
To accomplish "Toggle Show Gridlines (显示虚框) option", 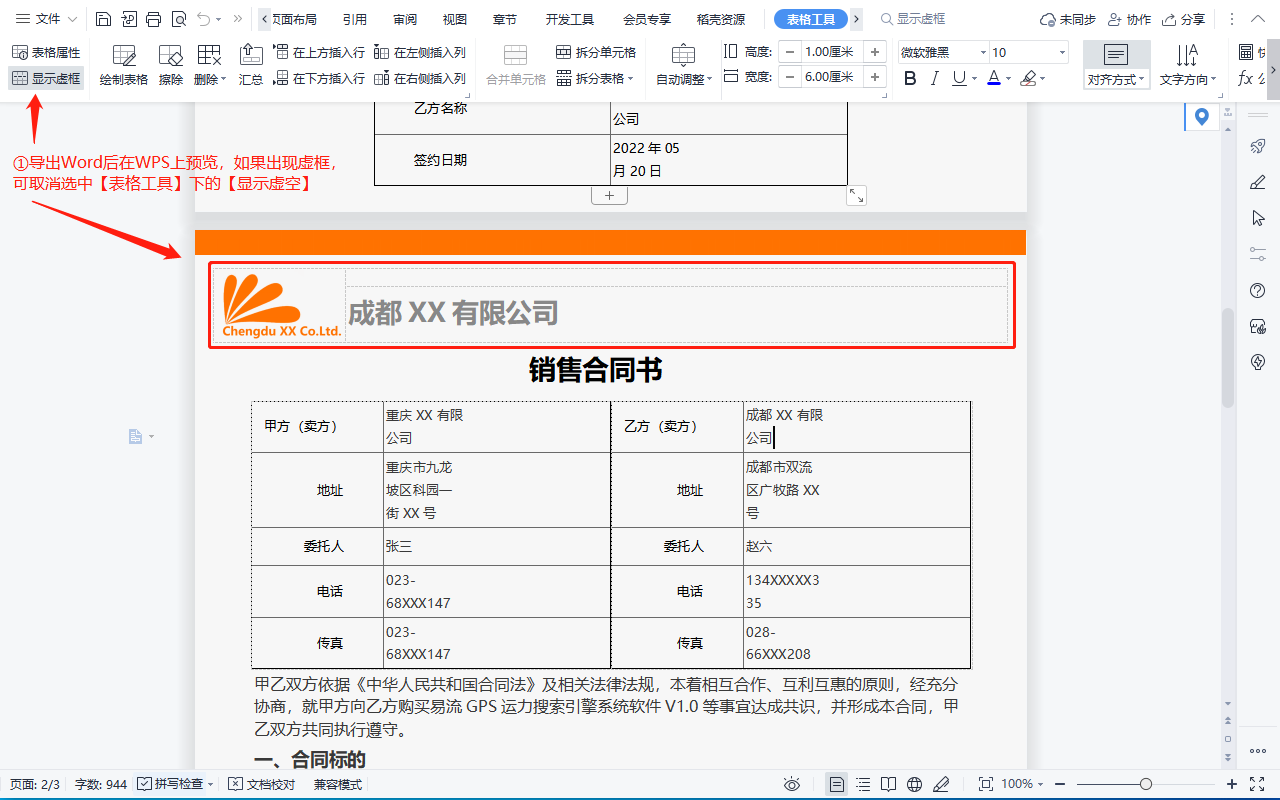I will coord(46,78).
